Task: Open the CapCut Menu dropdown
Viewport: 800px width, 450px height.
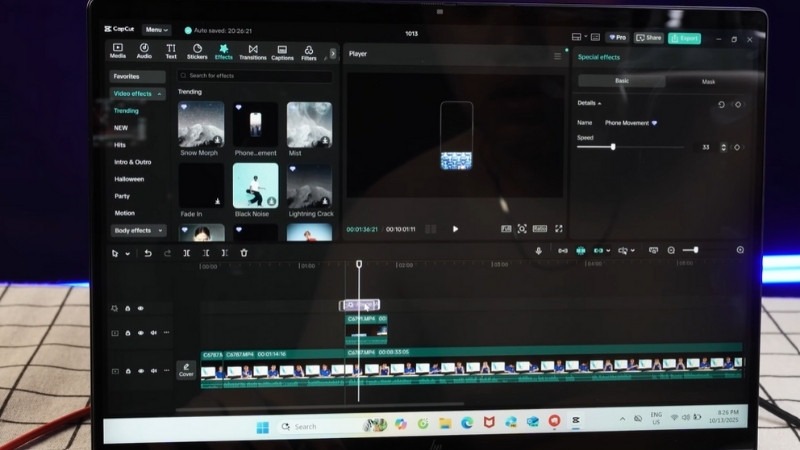Action: point(156,30)
